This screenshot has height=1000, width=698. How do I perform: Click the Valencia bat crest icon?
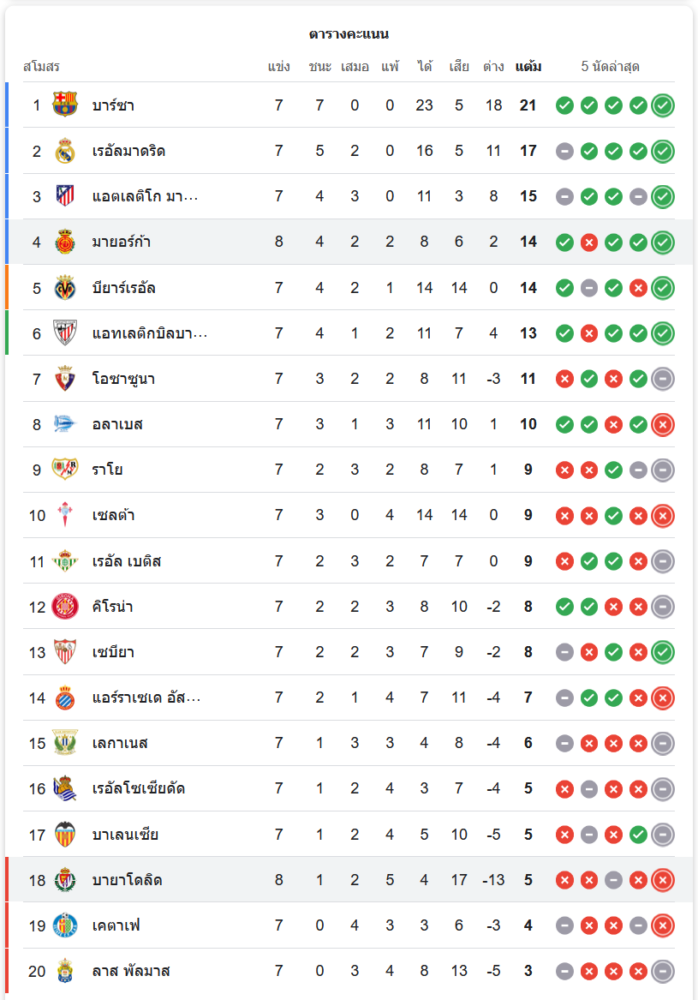65,834
